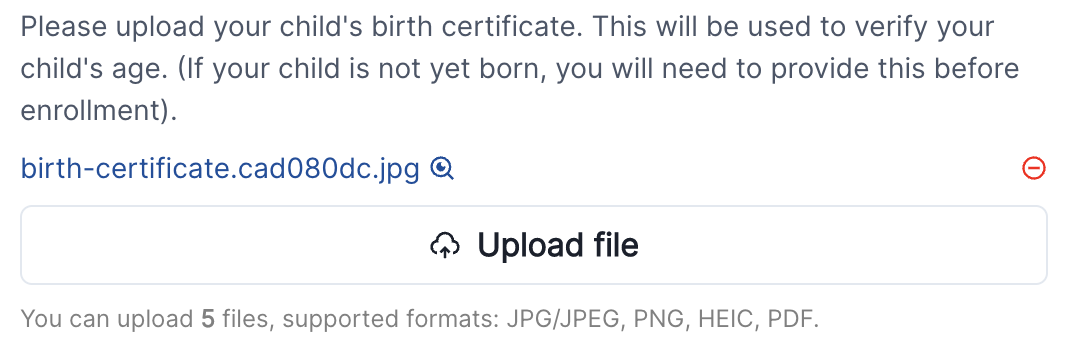Click the Upload file button
Screen dimensions: 1078x364
534,245
